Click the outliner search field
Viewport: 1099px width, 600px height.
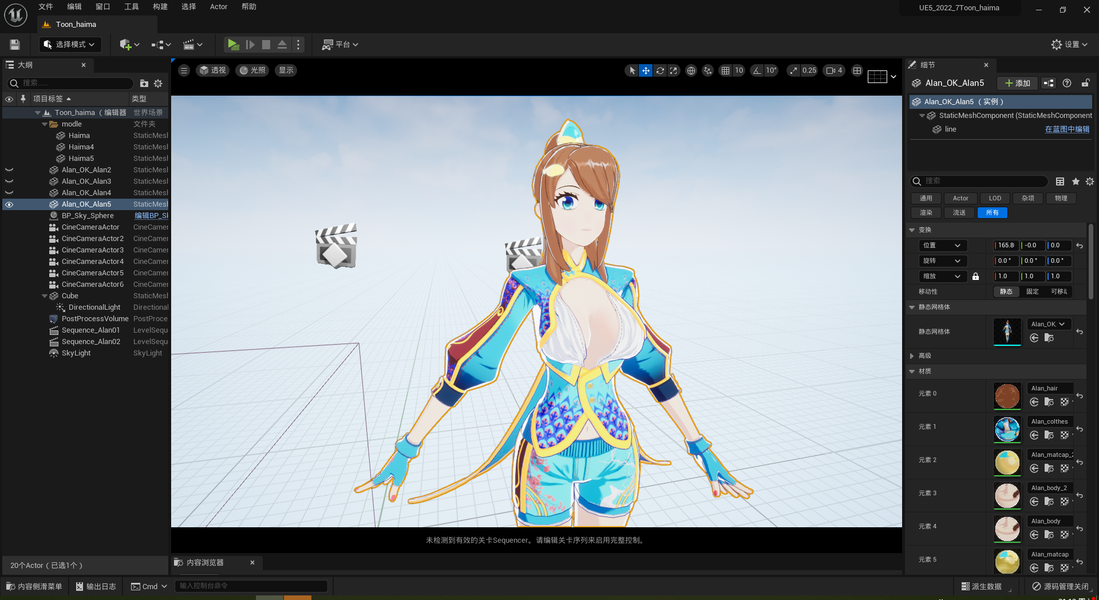pos(70,83)
